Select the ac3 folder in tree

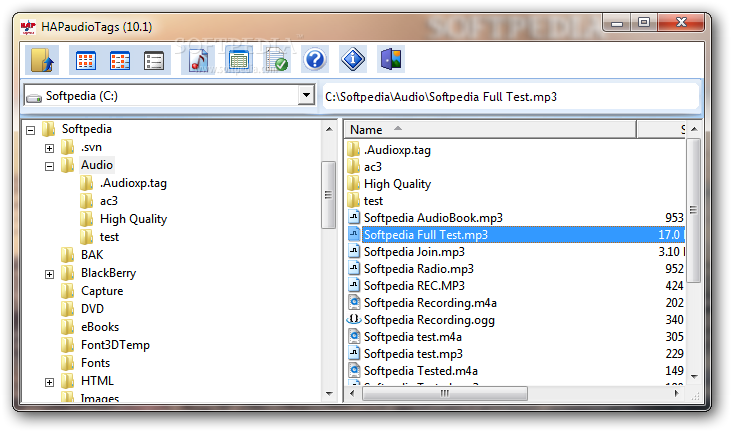tap(108, 201)
